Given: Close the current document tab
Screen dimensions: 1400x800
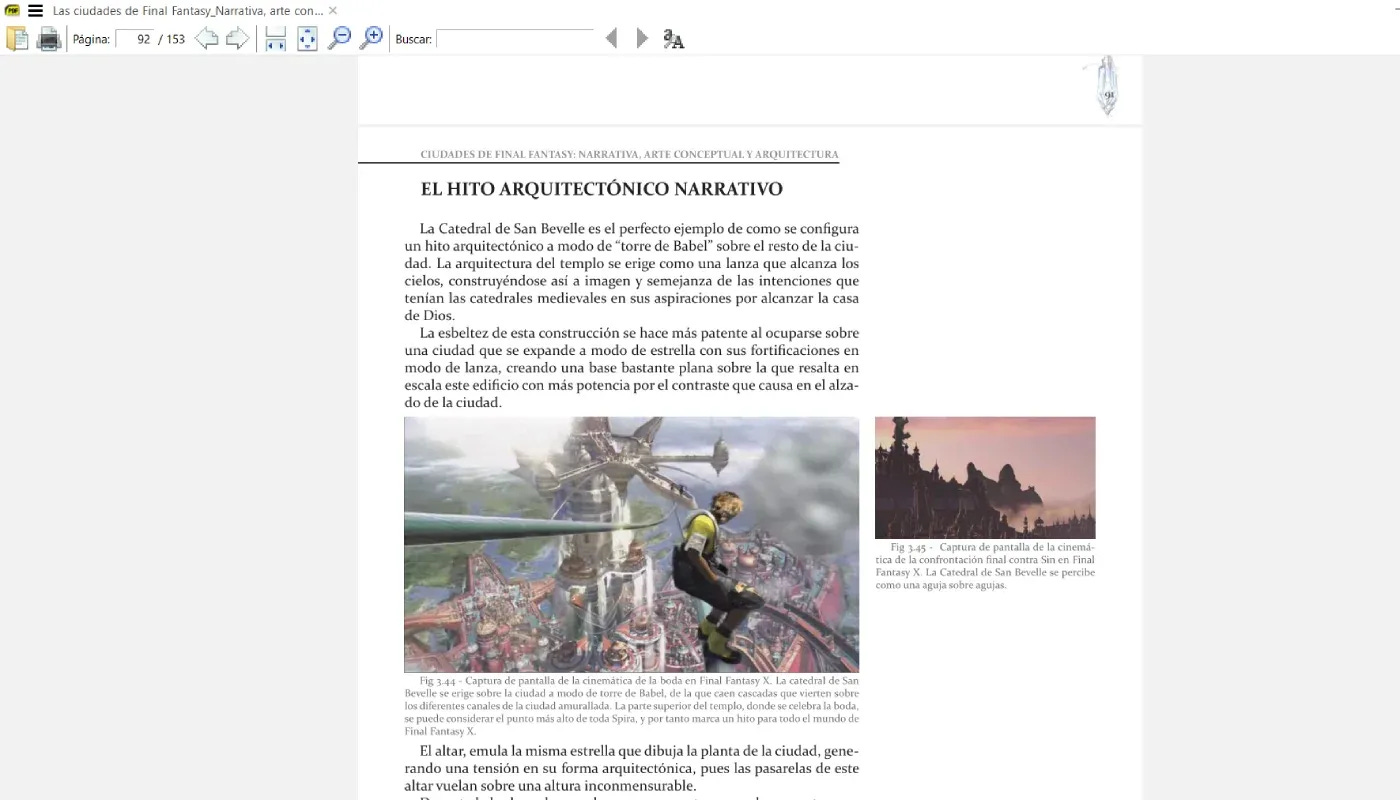Looking at the screenshot, I should [332, 10].
